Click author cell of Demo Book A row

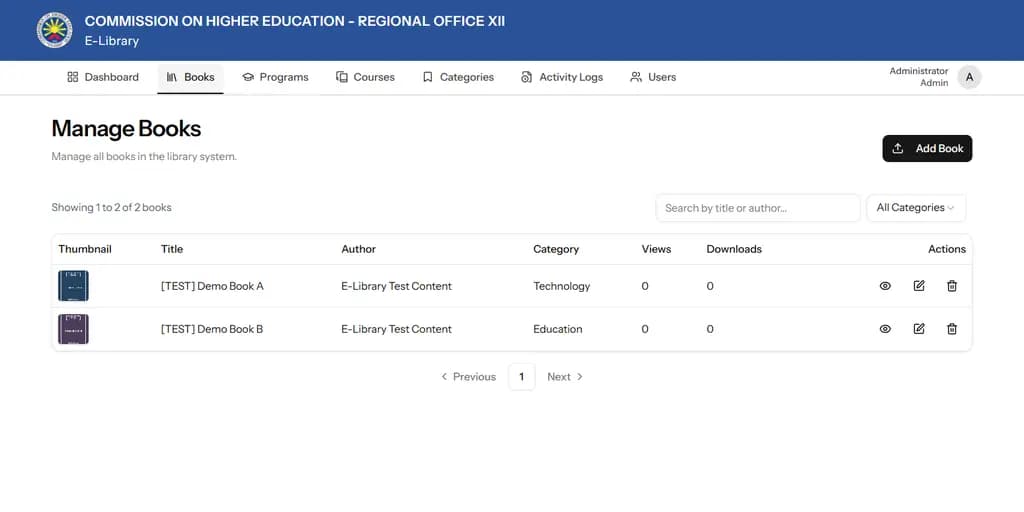point(396,286)
